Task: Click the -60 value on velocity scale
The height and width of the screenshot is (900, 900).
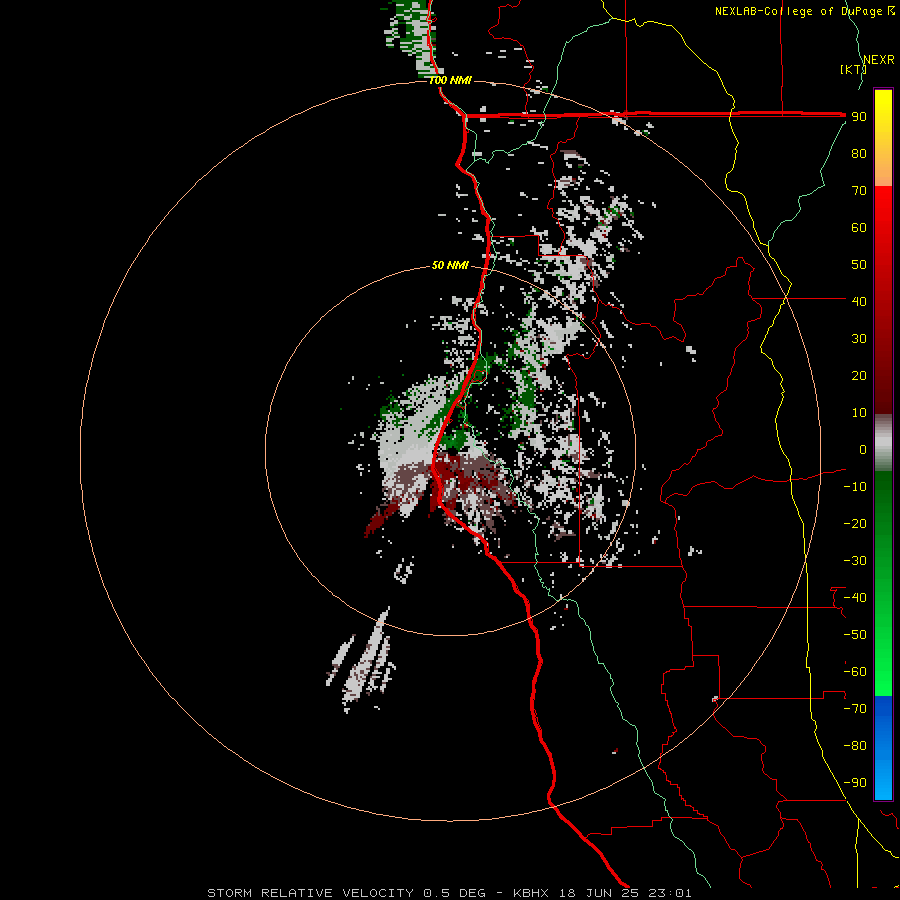Action: [855, 672]
